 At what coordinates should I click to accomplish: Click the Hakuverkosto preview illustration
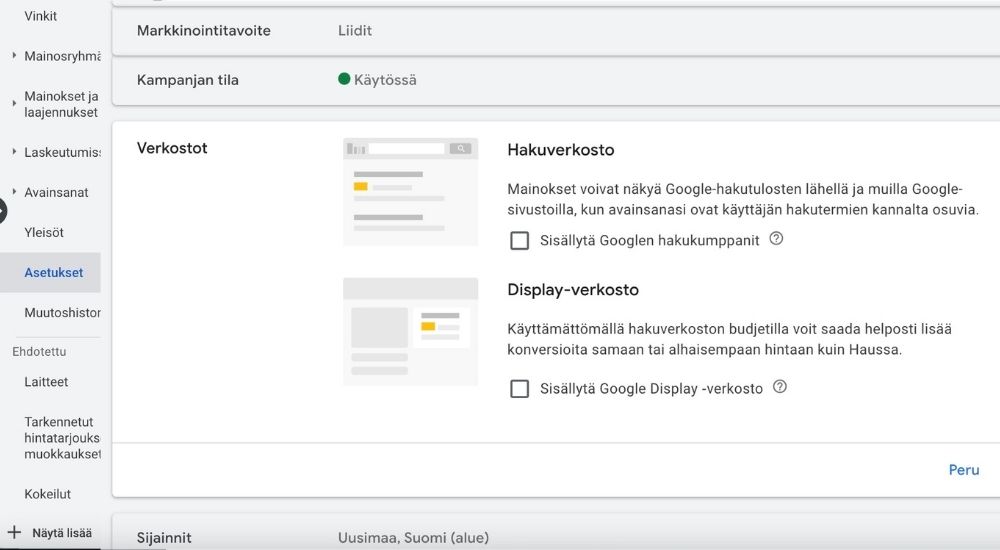pyautogui.click(x=410, y=191)
